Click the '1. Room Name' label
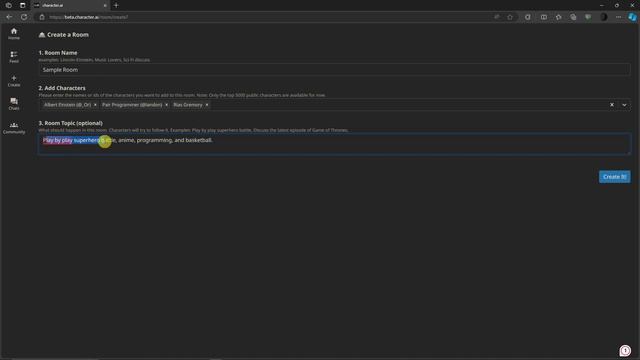 click(x=58, y=53)
